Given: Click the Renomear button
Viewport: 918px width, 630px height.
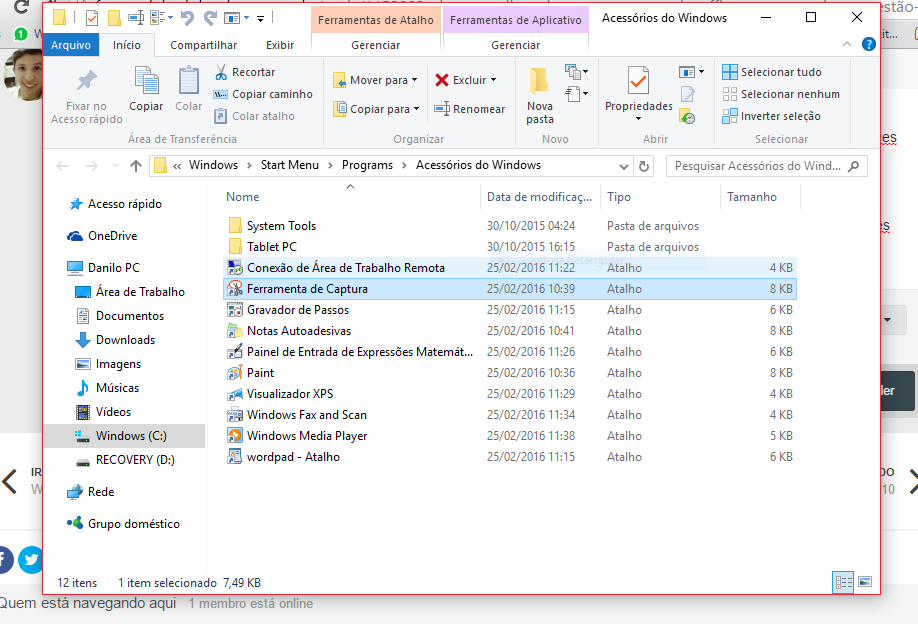Looking at the screenshot, I should 469,109.
